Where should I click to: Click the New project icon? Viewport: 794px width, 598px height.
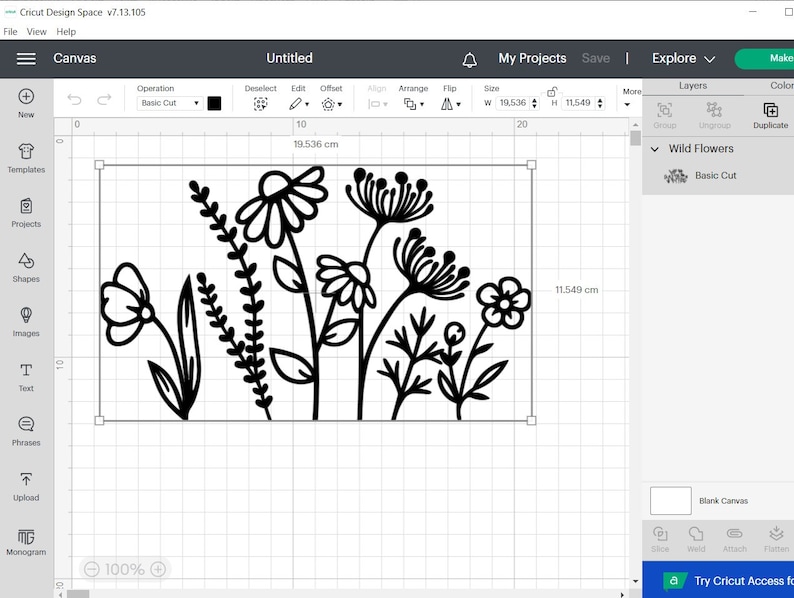click(x=26, y=96)
